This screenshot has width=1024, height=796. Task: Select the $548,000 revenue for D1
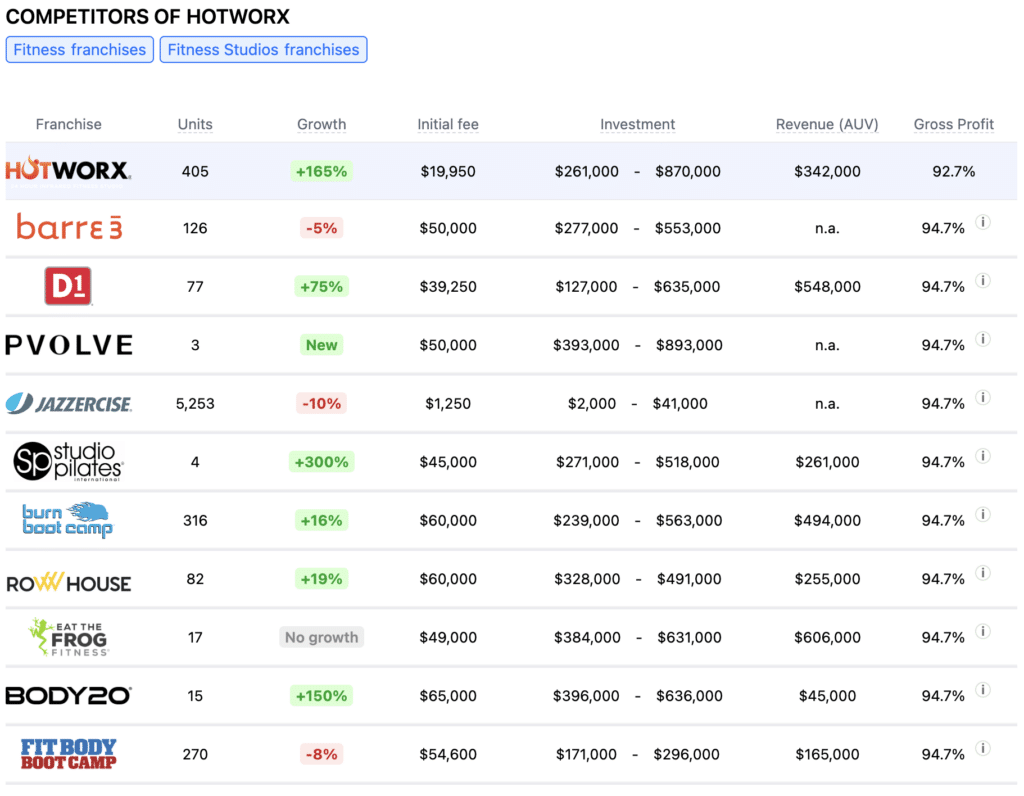827,286
